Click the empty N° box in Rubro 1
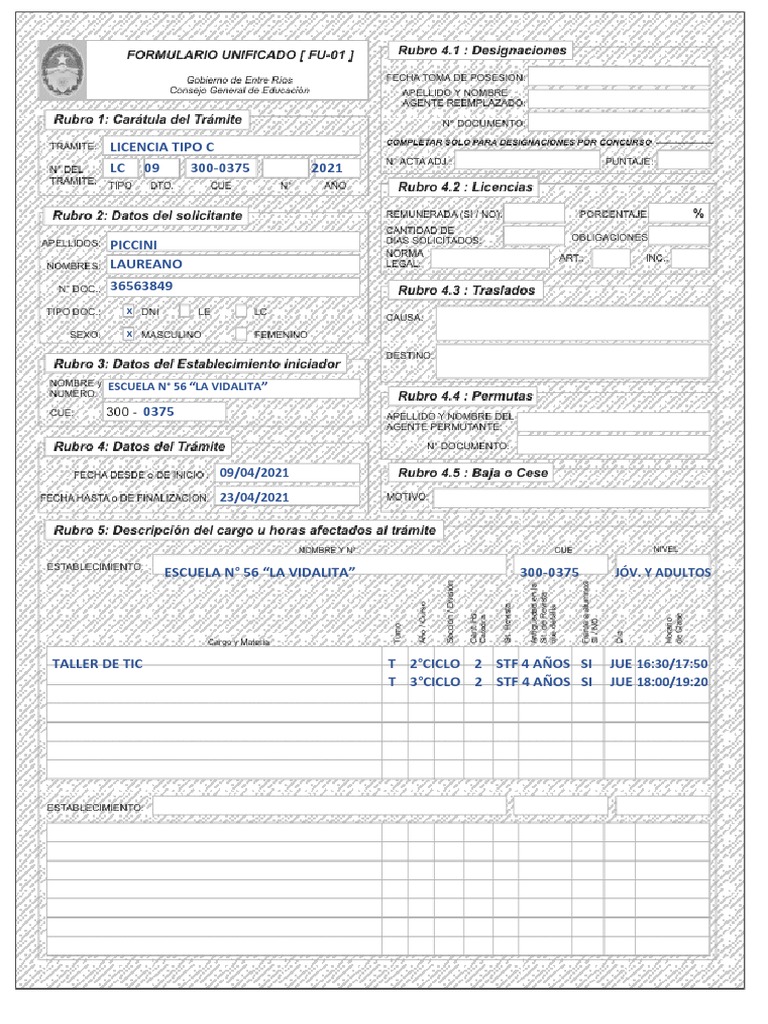Image resolution: width=768 pixels, height=1024 pixels. pyautogui.click(x=285, y=168)
